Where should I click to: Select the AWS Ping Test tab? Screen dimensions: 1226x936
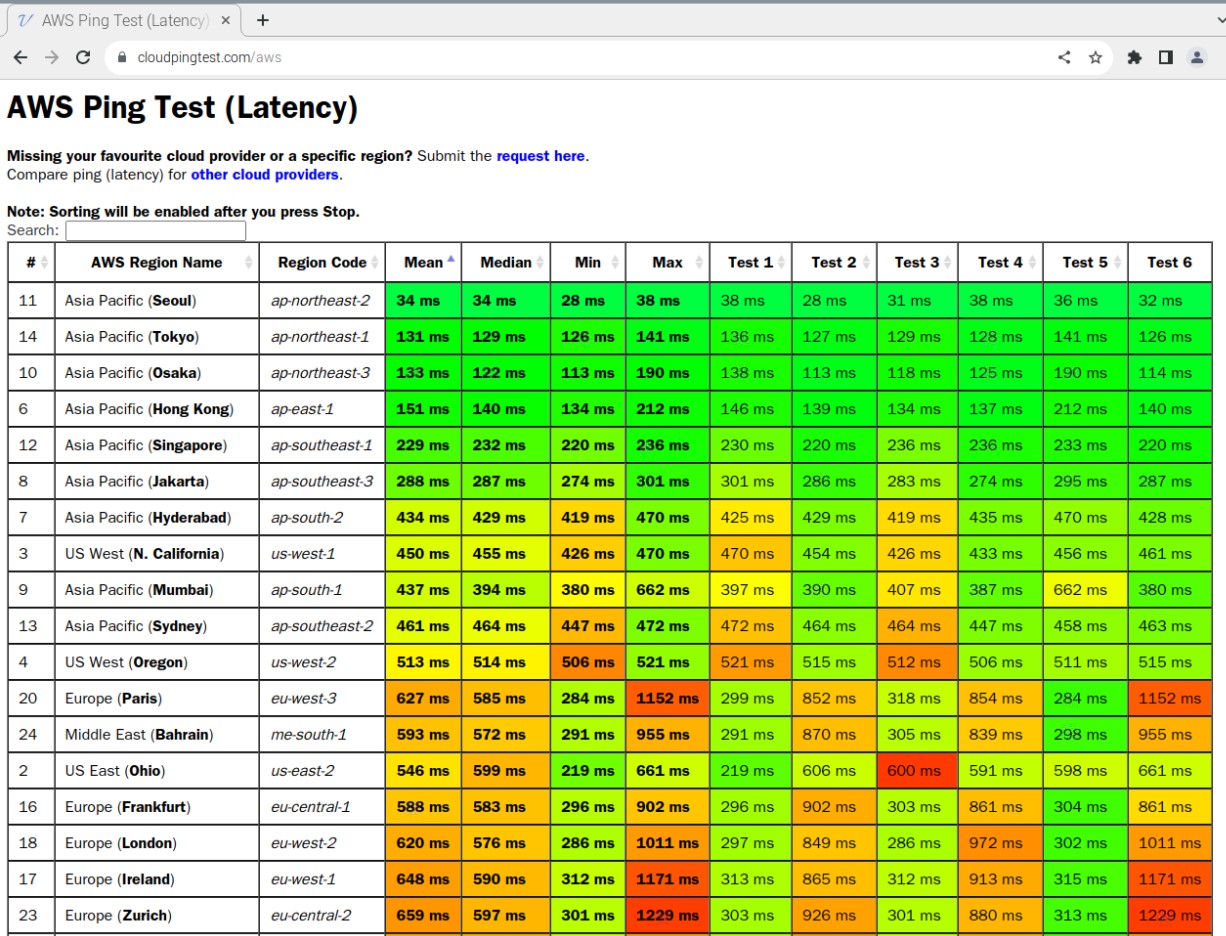coord(123,20)
